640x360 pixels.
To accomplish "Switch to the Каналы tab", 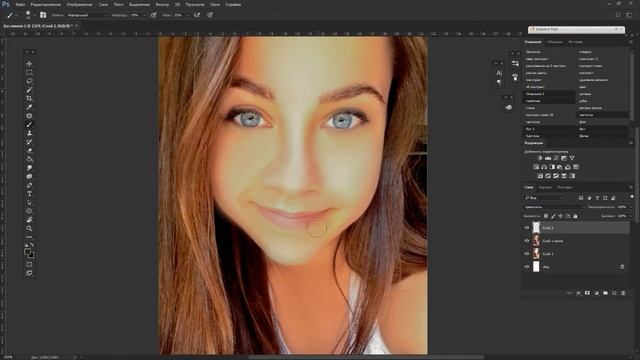I will pos(545,187).
